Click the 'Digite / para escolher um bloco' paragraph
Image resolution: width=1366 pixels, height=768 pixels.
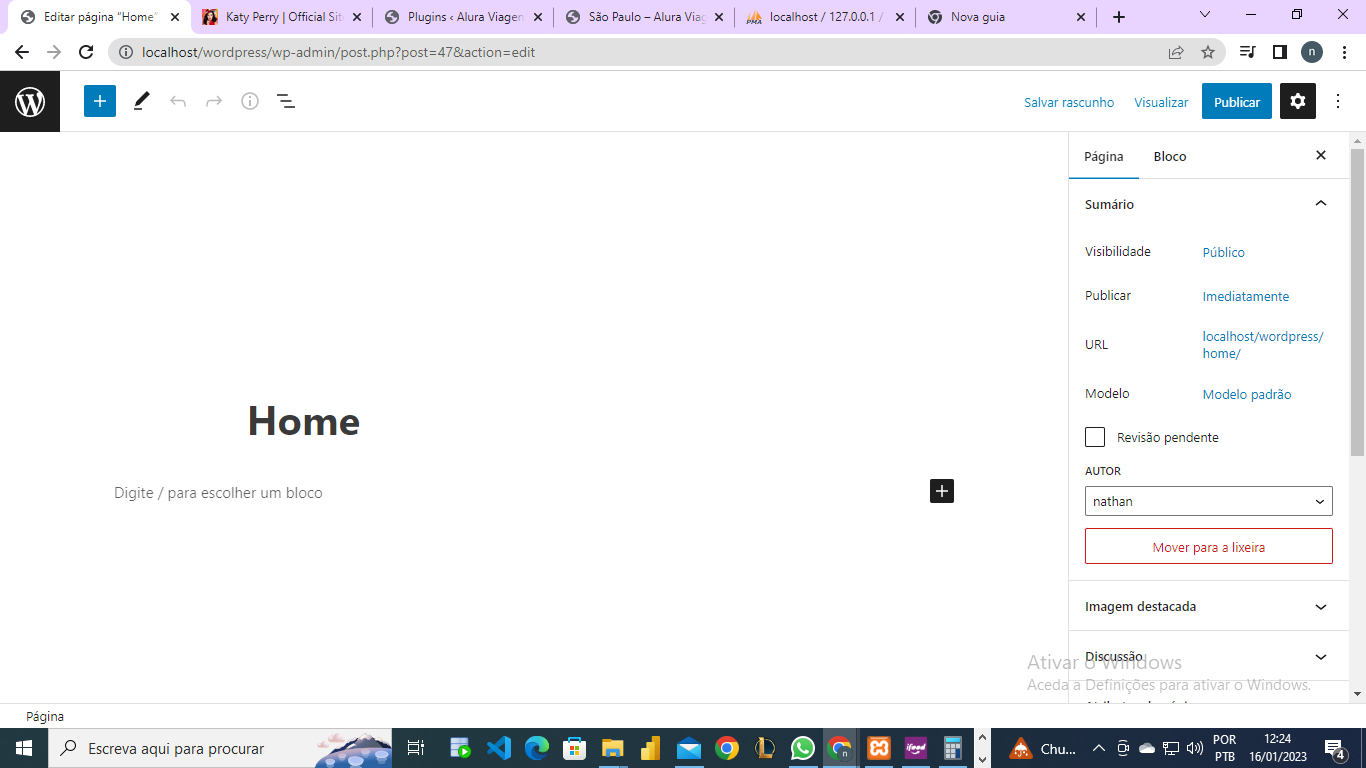(218, 493)
